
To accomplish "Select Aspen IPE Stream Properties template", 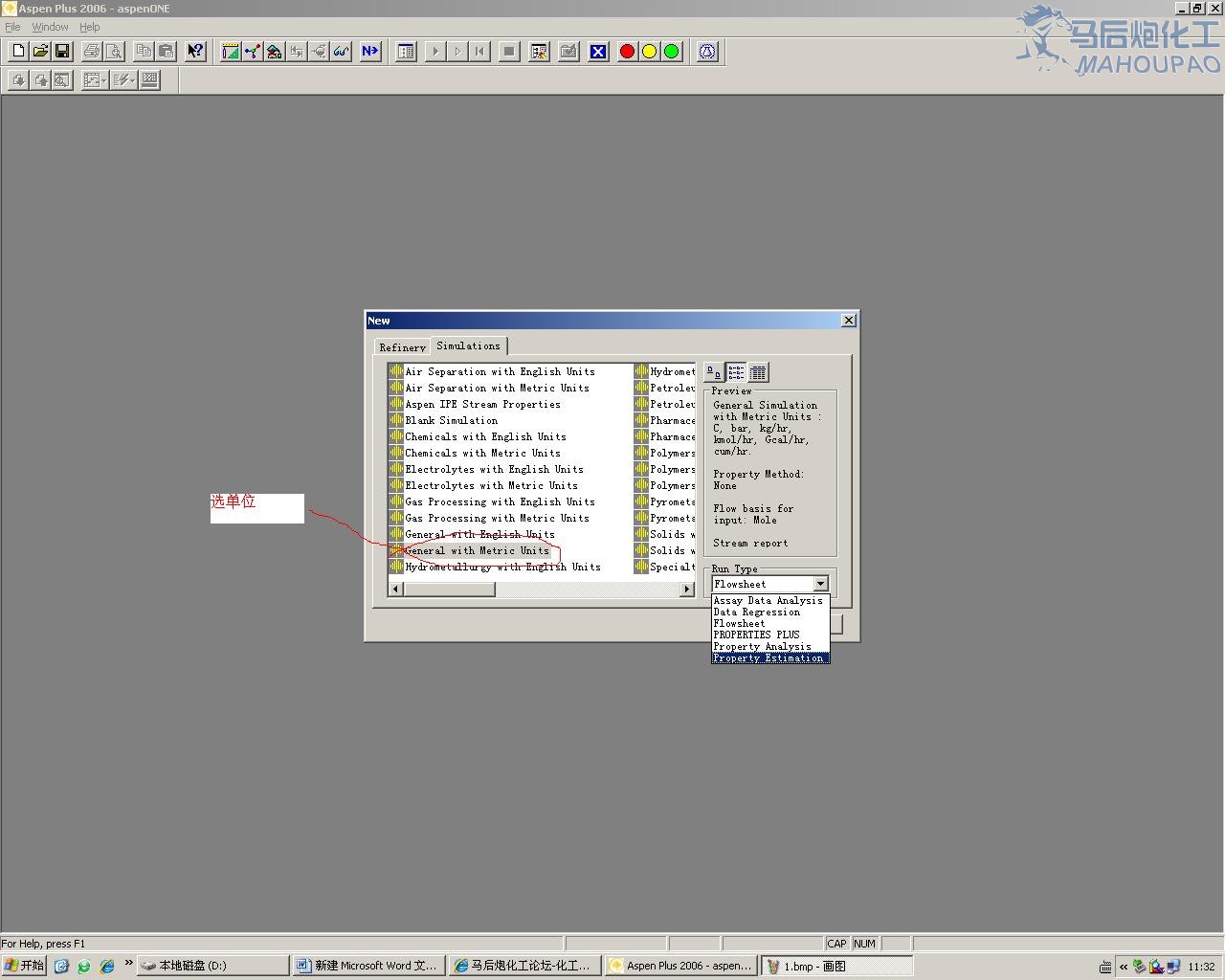I will (475, 404).
